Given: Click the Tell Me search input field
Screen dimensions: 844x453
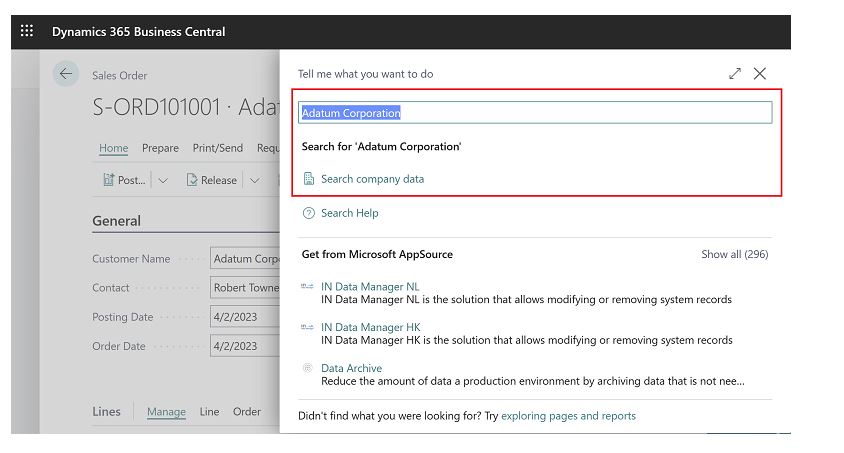Looking at the screenshot, I should tap(535, 113).
